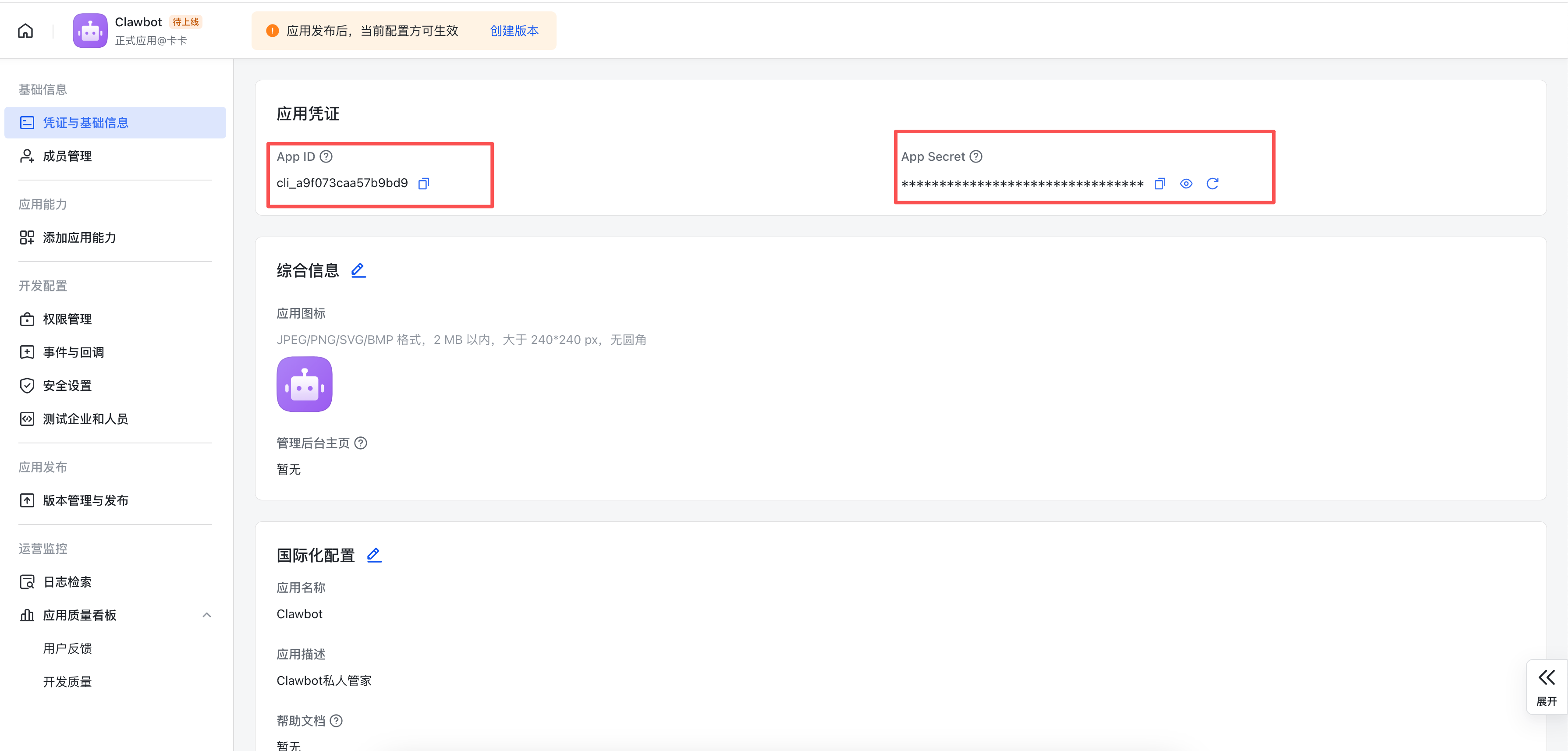Open 成员管理 in sidebar
The height and width of the screenshot is (751, 1568).
point(67,156)
